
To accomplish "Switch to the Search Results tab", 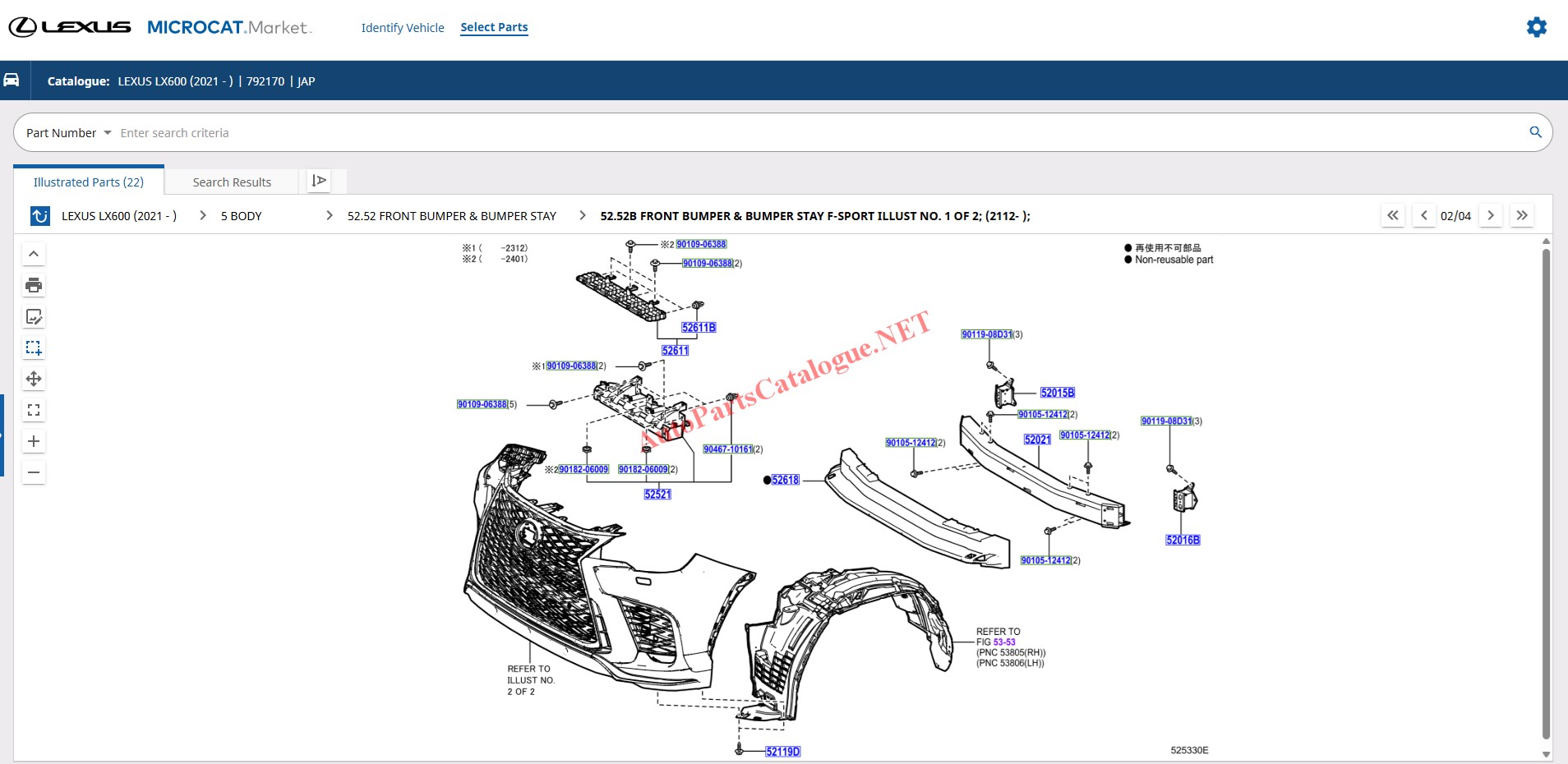I will [232, 182].
